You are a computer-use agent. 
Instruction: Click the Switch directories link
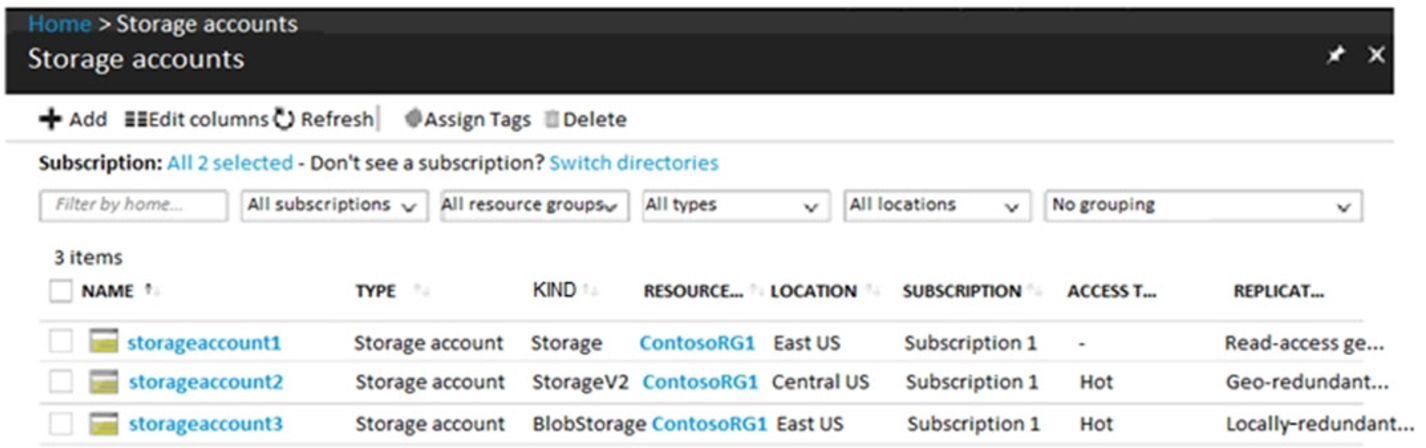coord(633,162)
